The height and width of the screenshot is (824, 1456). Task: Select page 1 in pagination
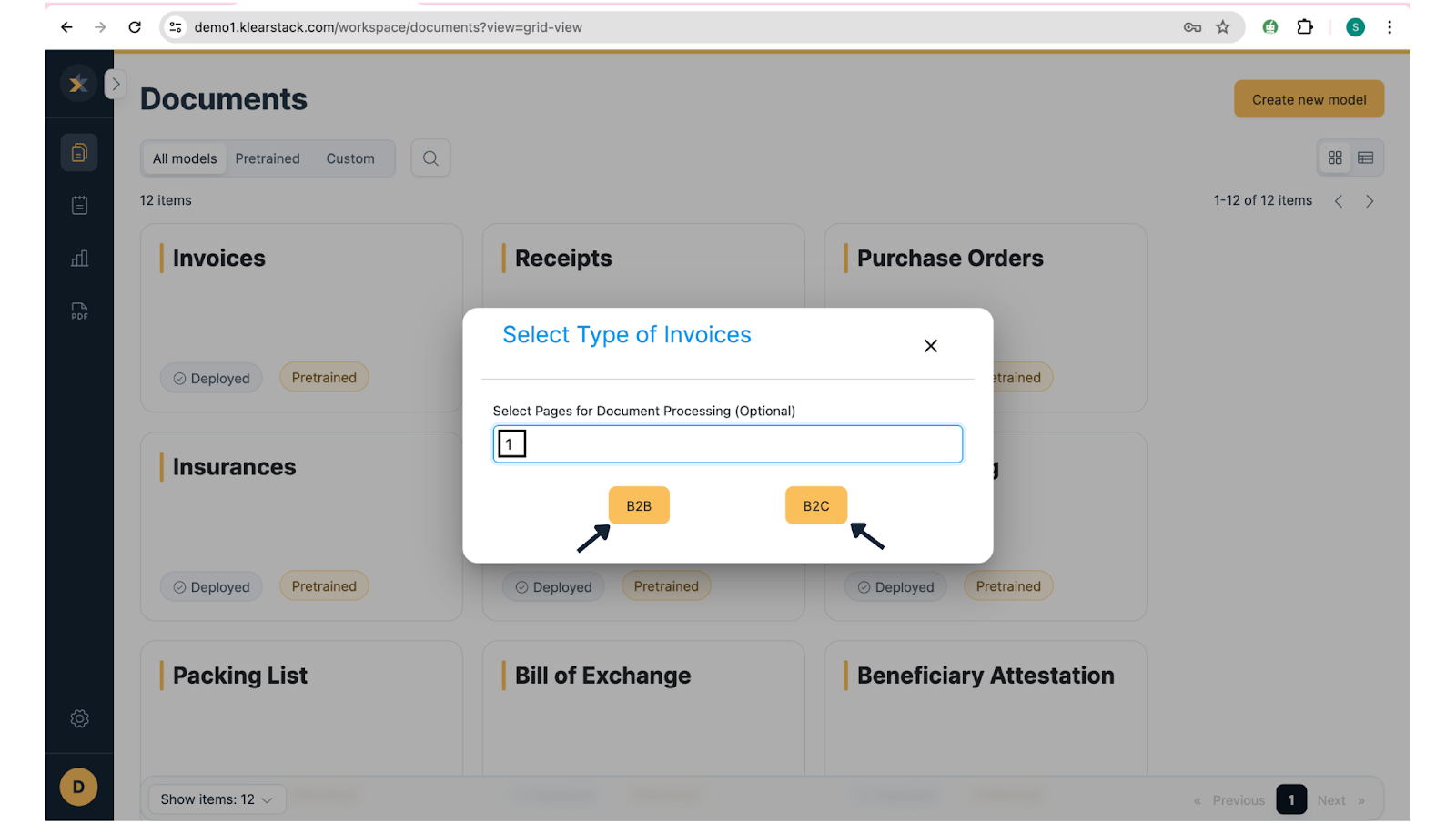[1291, 799]
